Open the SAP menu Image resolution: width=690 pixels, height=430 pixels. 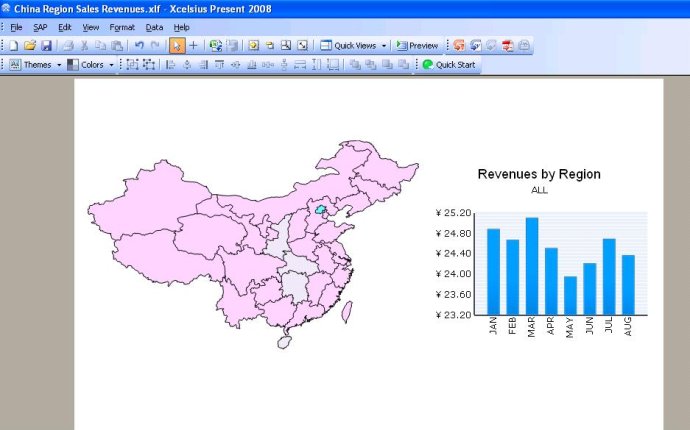point(40,27)
